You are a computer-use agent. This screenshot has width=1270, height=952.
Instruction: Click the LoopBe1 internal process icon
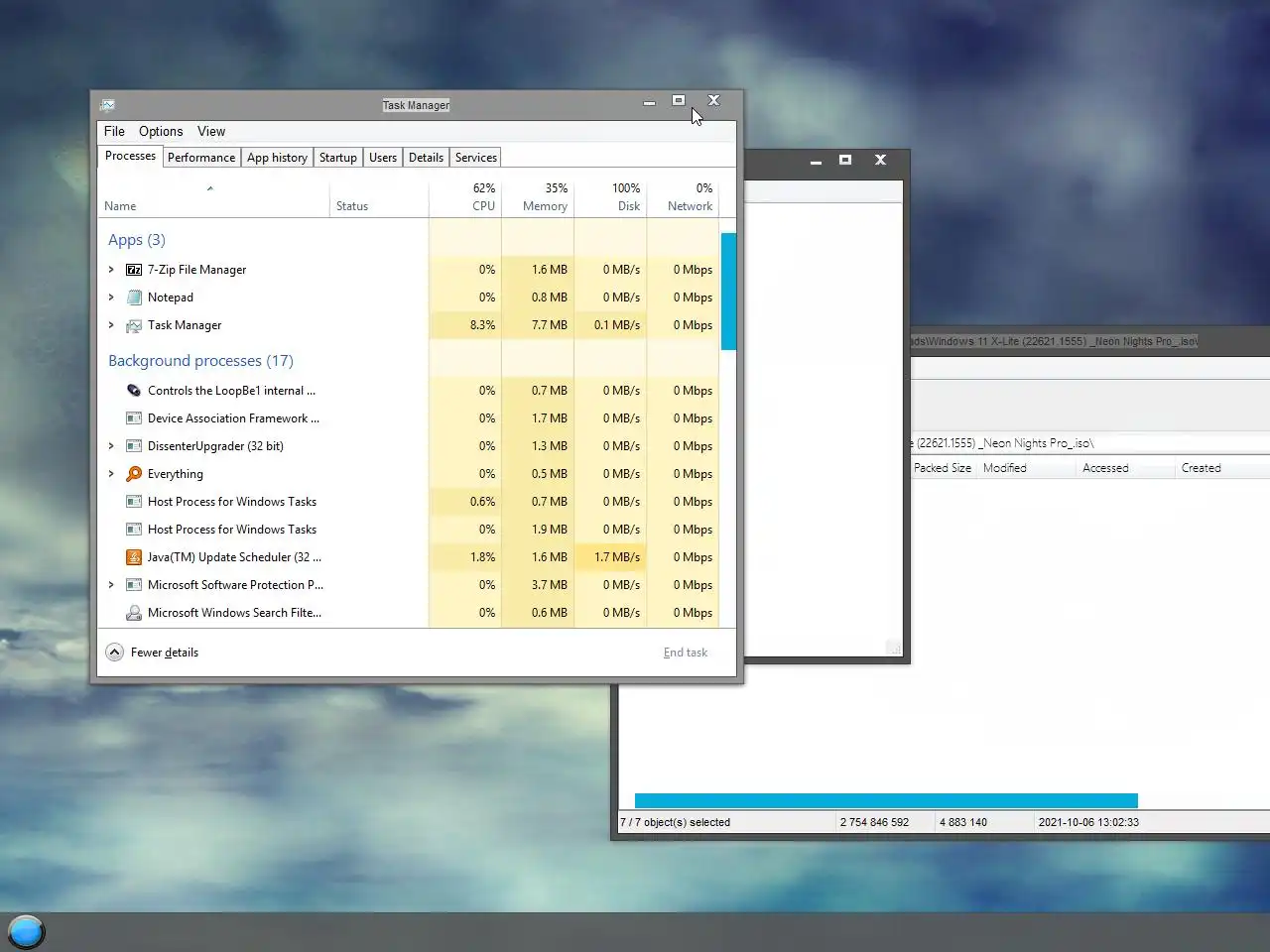pyautogui.click(x=134, y=391)
